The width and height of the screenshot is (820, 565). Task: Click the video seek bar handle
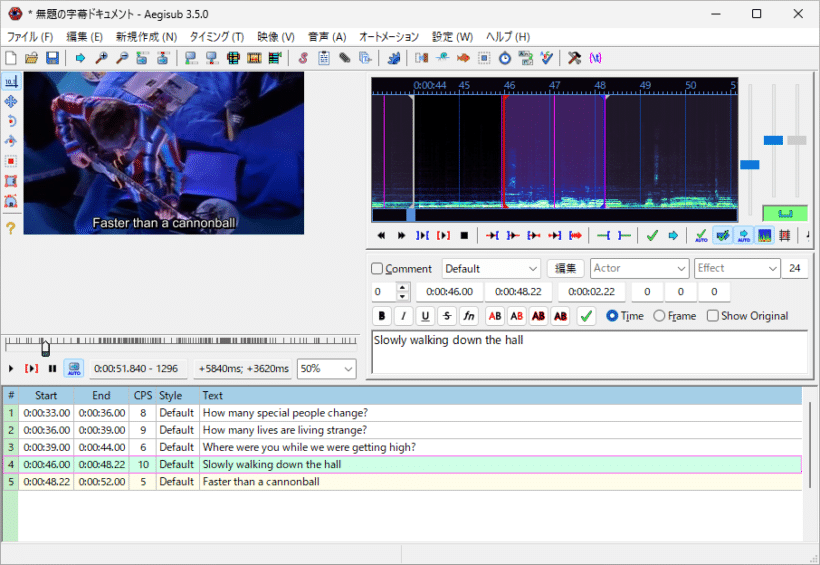(x=45, y=348)
